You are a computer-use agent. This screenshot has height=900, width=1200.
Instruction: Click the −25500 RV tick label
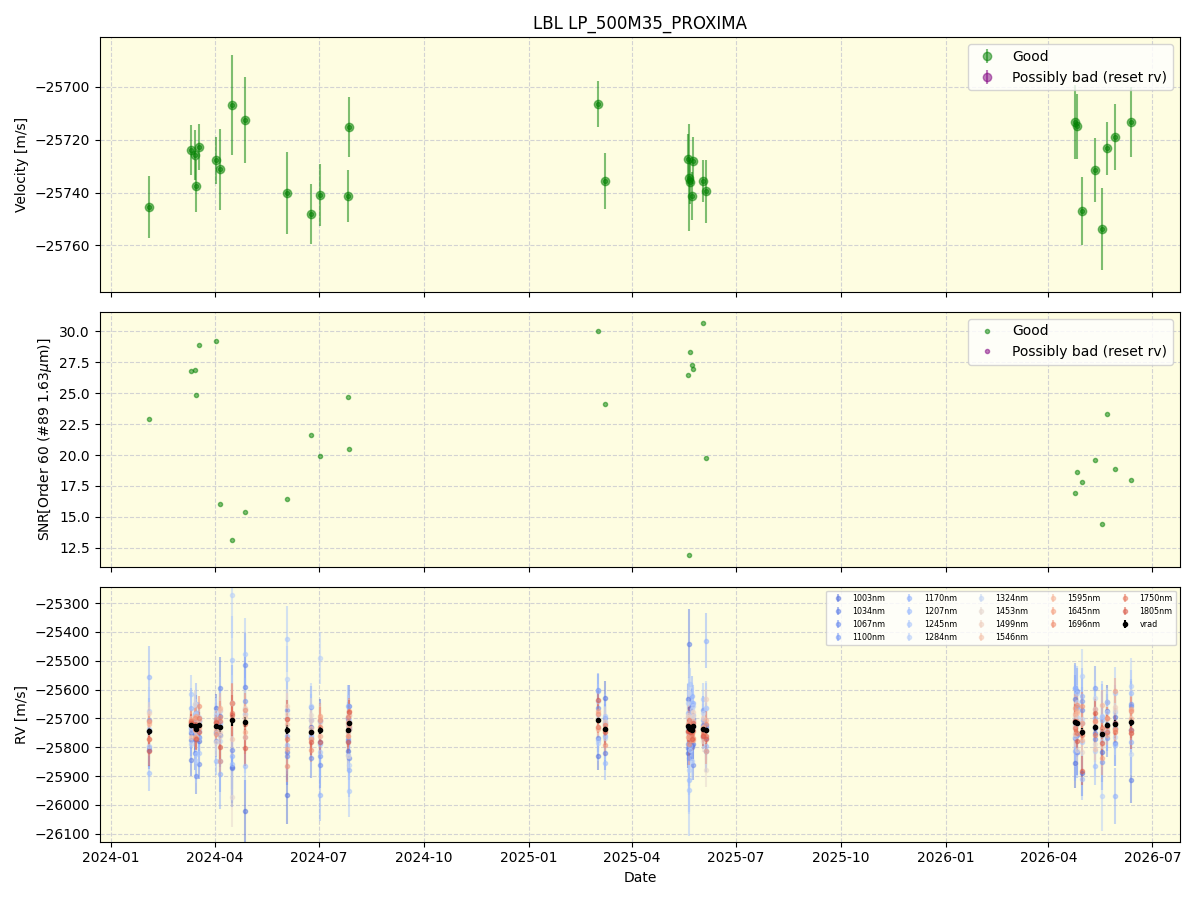tap(64, 662)
